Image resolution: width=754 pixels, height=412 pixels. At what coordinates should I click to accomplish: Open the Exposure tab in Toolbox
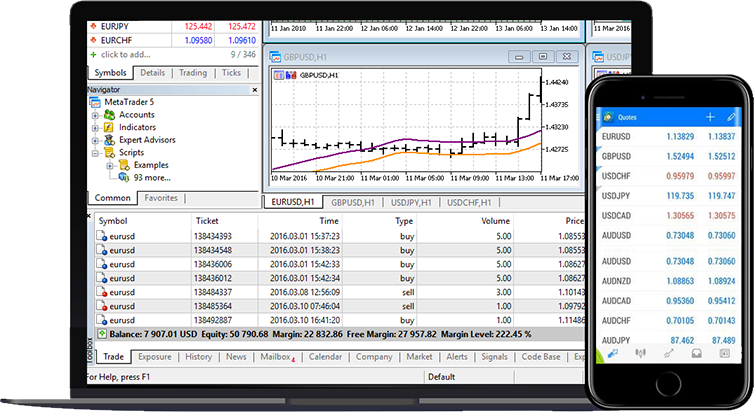point(155,357)
